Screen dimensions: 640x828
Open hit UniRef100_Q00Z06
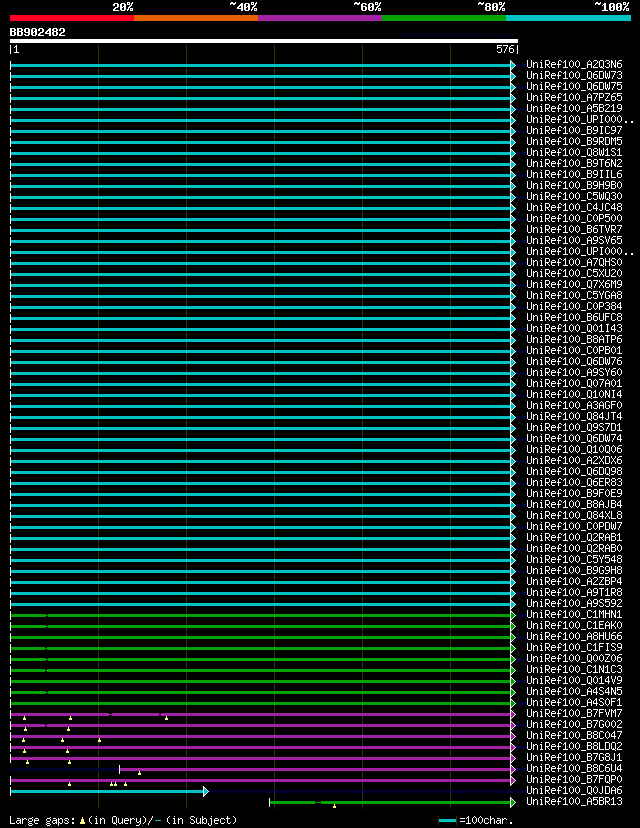[x=574, y=658]
